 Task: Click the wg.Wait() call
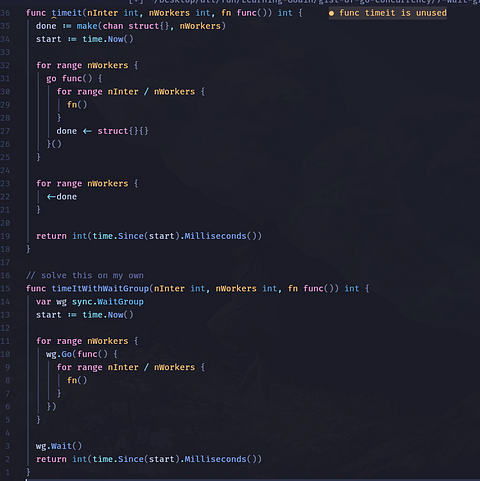(x=59, y=446)
